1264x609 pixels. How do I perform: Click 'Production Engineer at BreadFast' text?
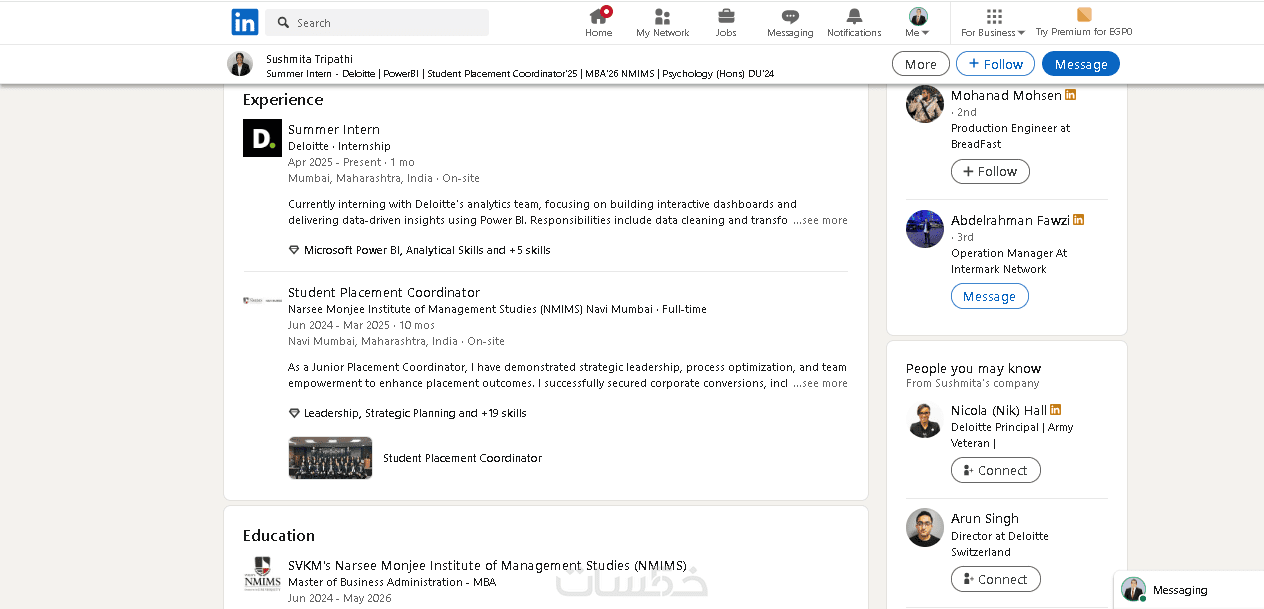1010,136
